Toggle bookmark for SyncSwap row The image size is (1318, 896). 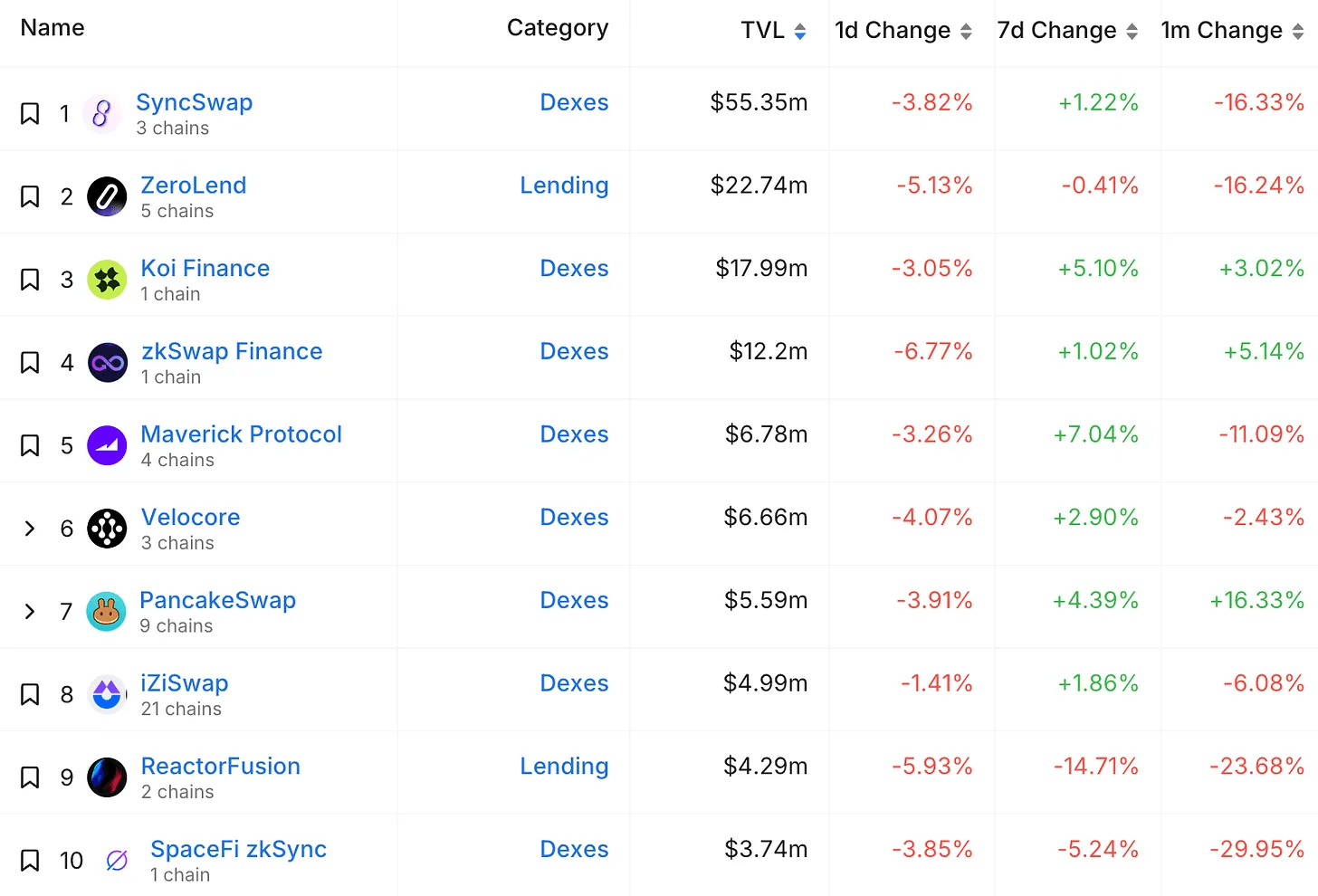coord(30,114)
